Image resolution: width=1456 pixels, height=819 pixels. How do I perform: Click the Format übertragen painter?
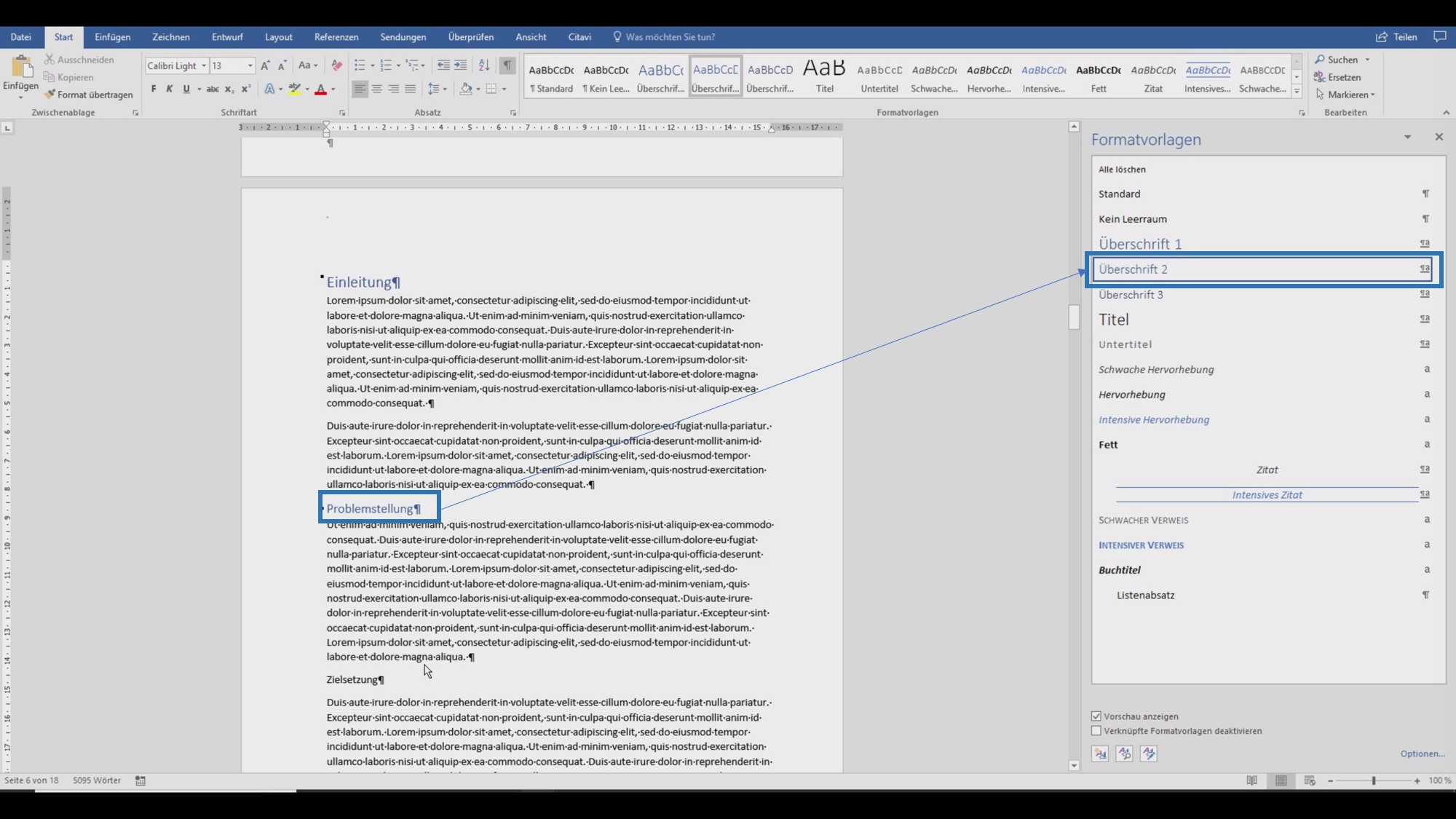(x=88, y=95)
